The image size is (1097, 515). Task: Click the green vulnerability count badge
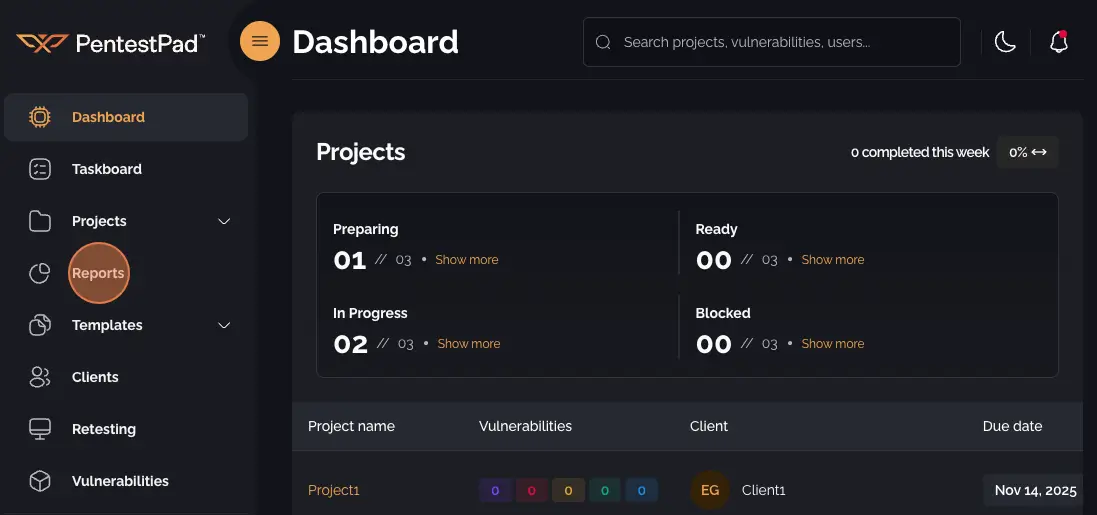point(604,491)
